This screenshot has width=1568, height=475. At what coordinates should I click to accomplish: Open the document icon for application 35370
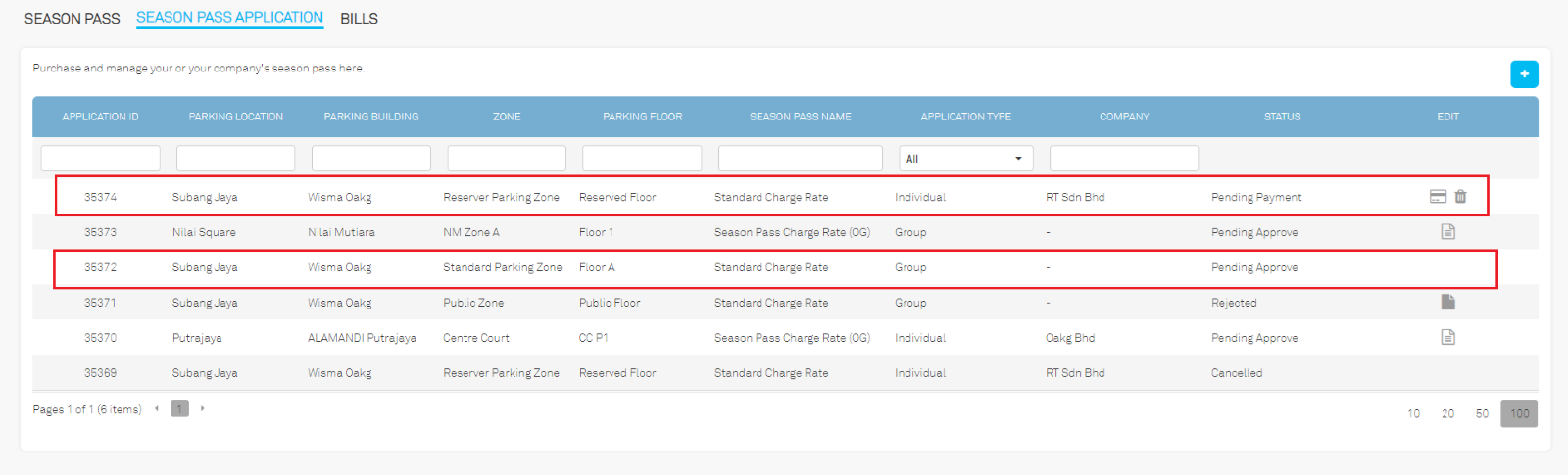coord(1447,338)
